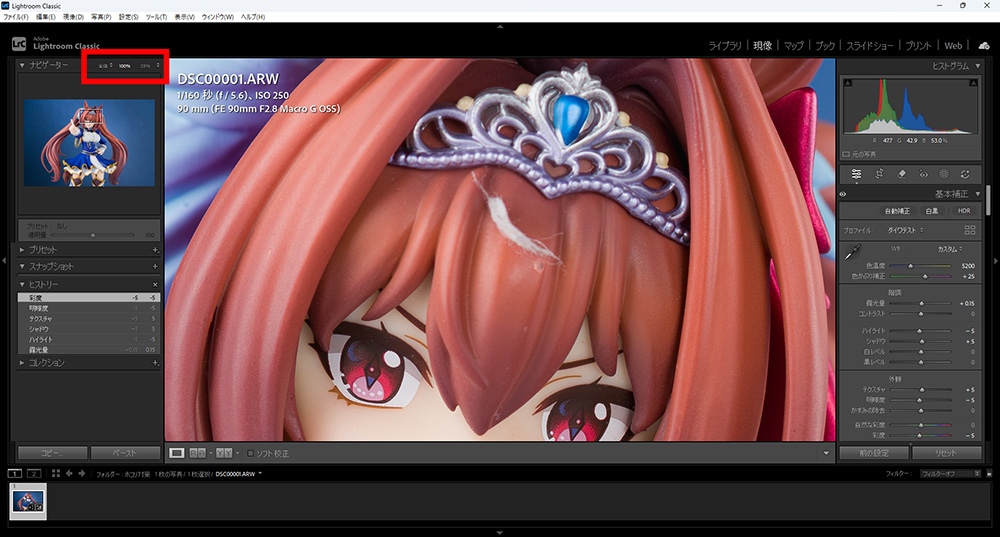This screenshot has height=537, width=1000.
Task: Toggle highlight clipping indicator in histogram
Action: pos(973,83)
